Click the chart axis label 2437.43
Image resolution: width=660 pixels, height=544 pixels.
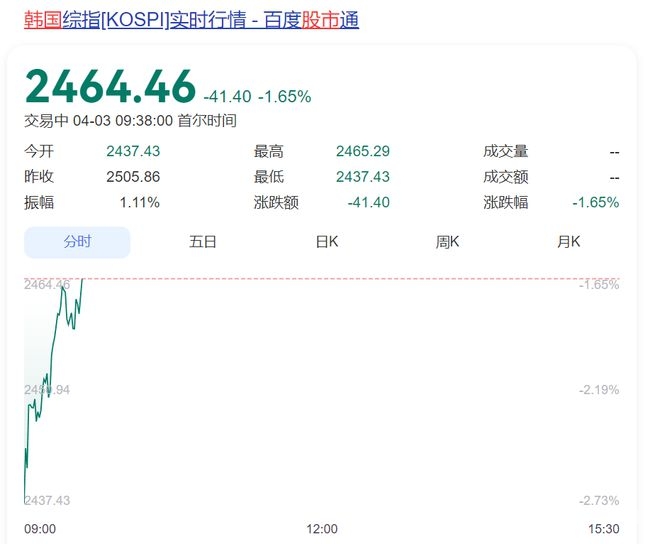tap(47, 501)
